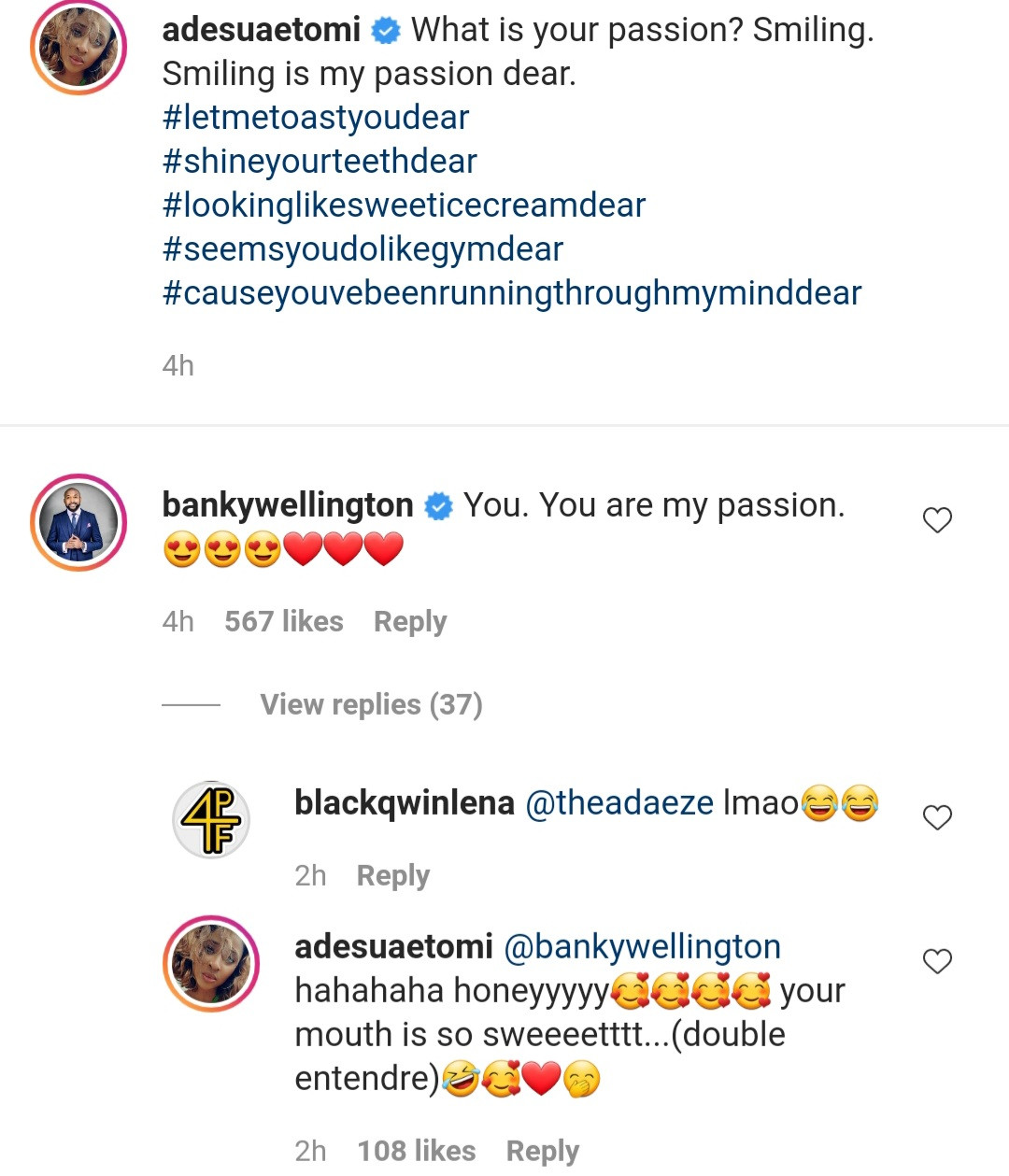The width and height of the screenshot is (1009, 1176).
Task: Open the @theadaeze mention
Action: (619, 803)
